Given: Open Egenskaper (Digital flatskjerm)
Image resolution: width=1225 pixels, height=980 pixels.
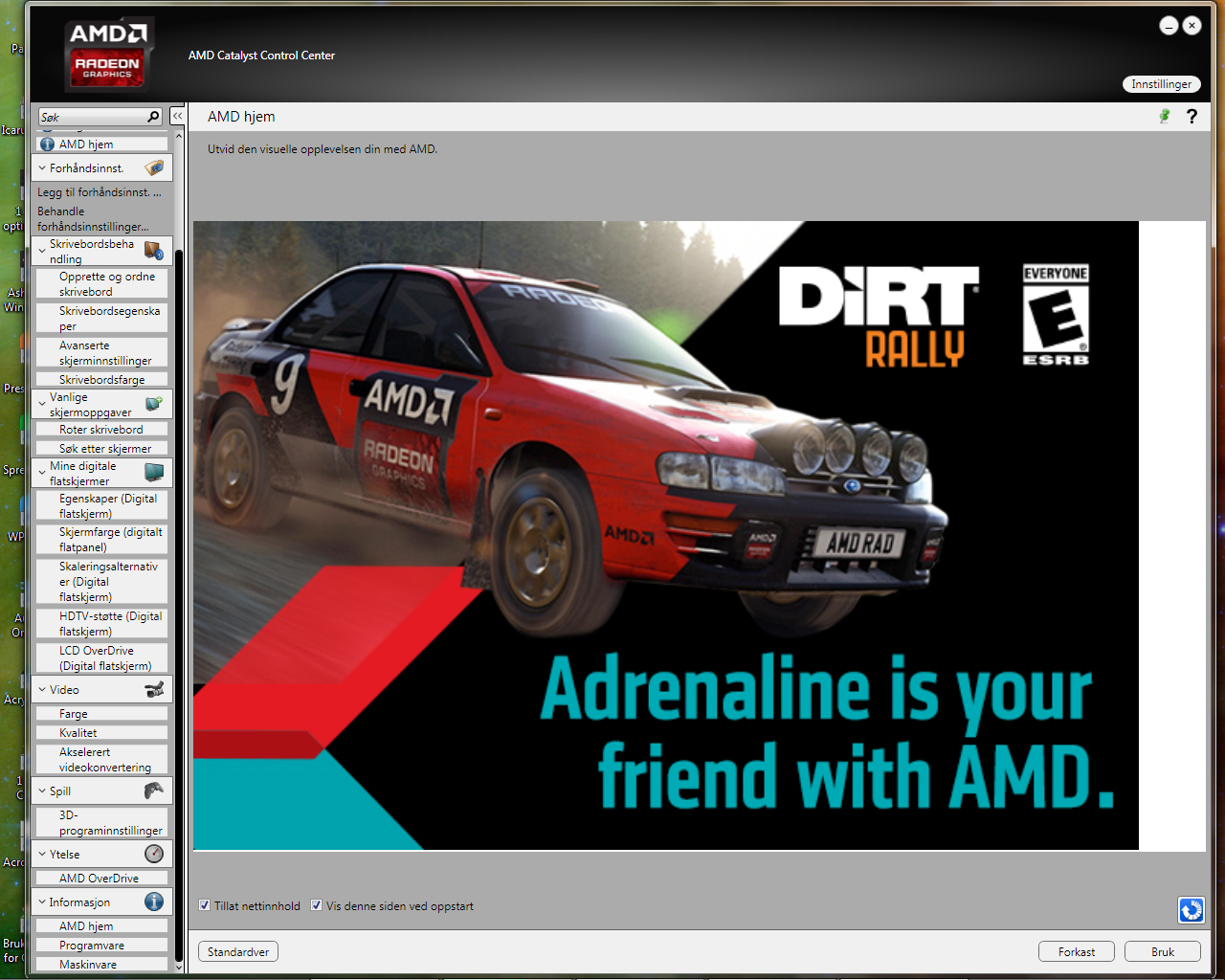Looking at the screenshot, I should 101,505.
